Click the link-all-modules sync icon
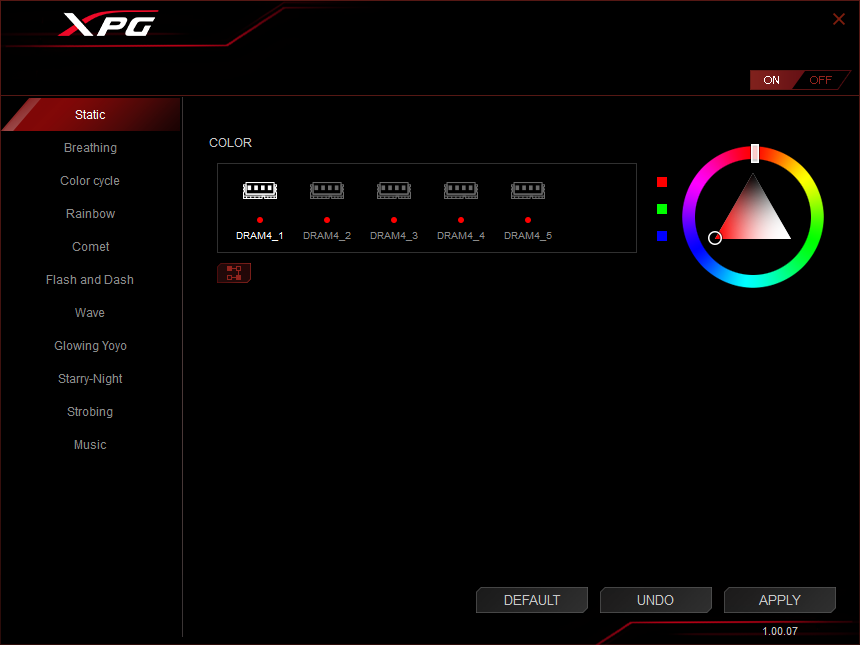 [x=234, y=273]
